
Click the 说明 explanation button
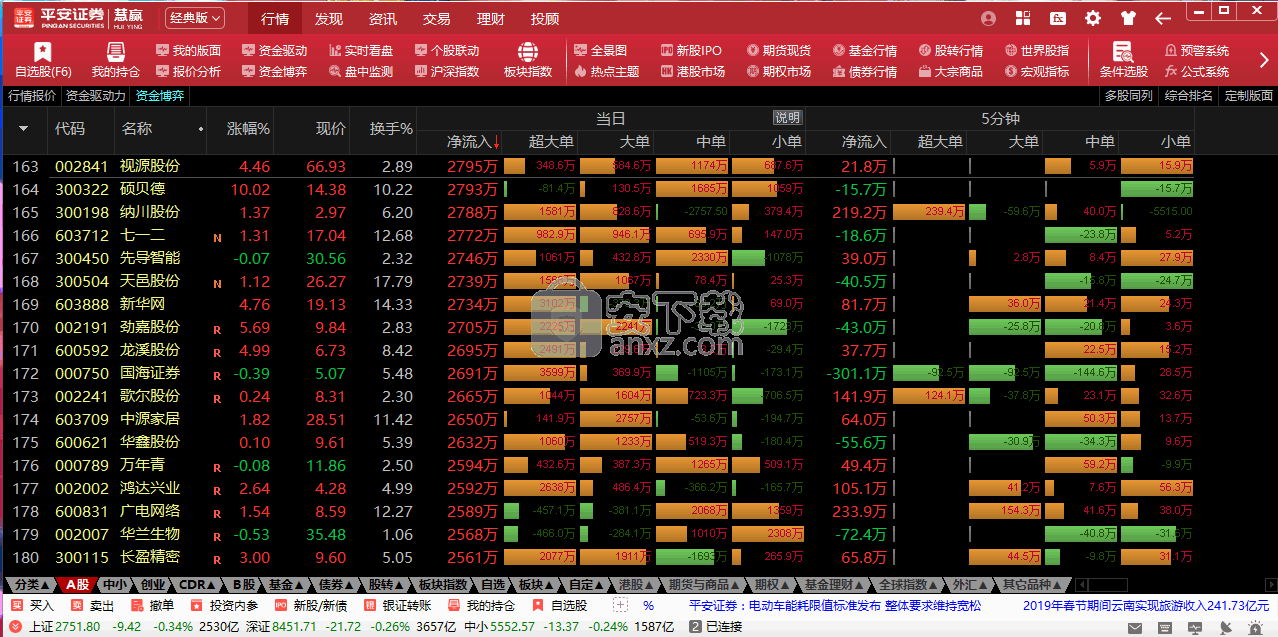point(787,117)
